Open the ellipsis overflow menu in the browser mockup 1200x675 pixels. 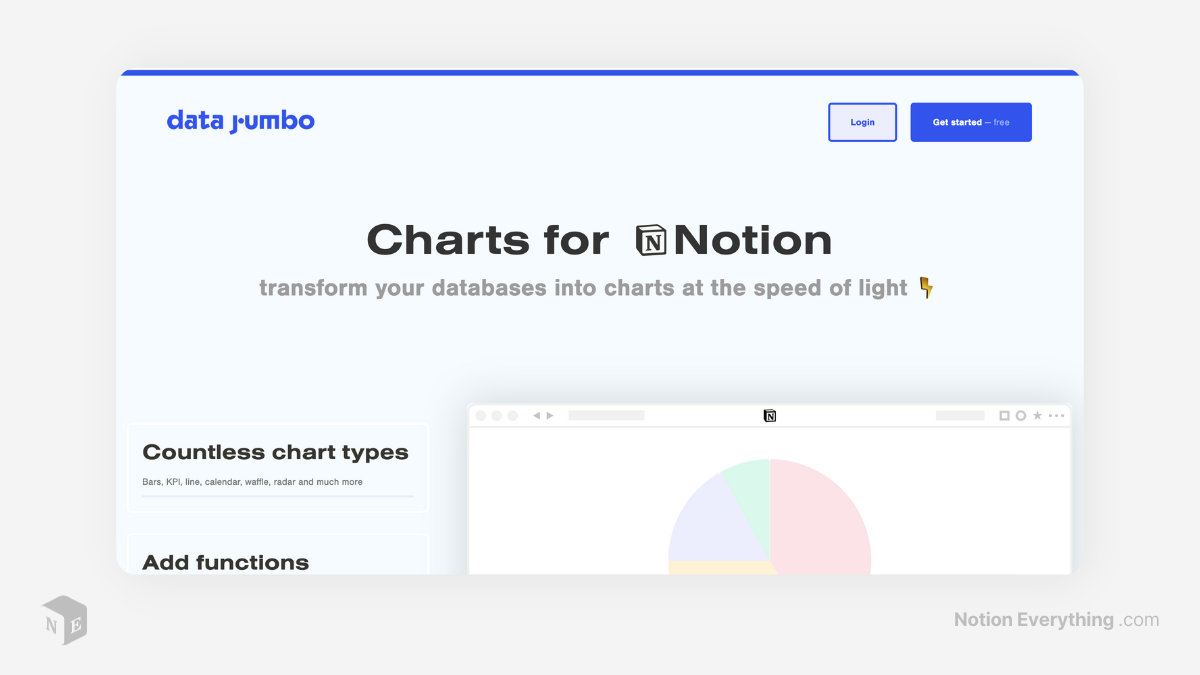point(1056,415)
